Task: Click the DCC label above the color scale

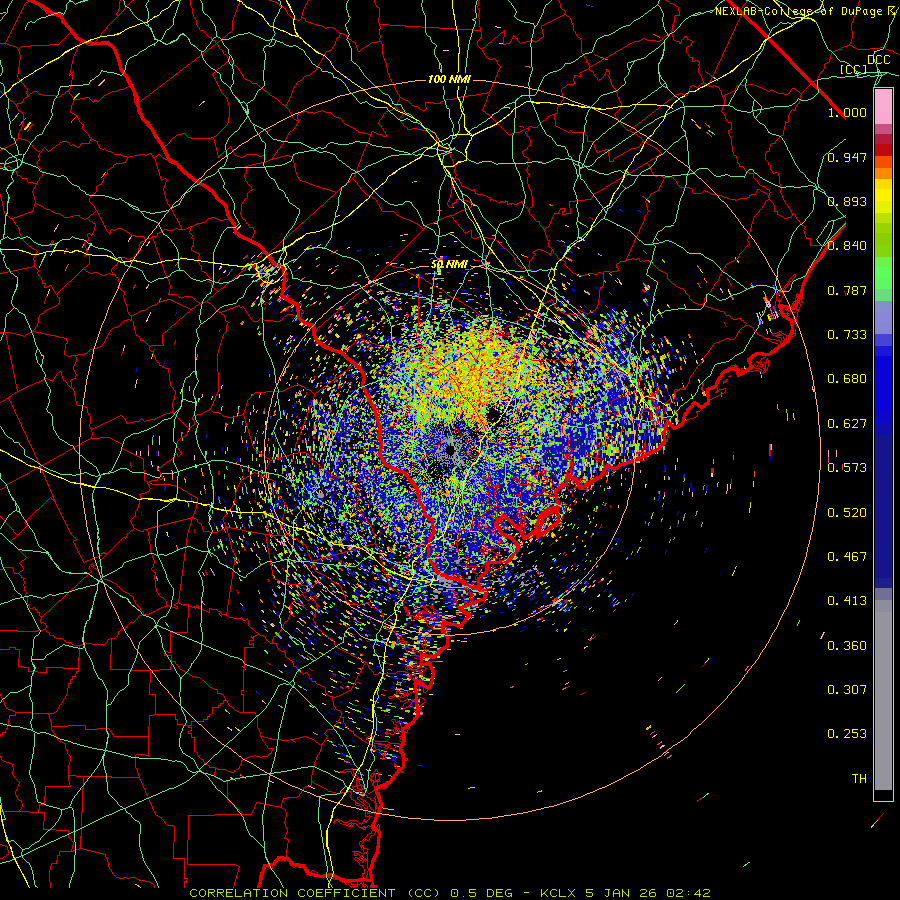Action: click(x=878, y=60)
